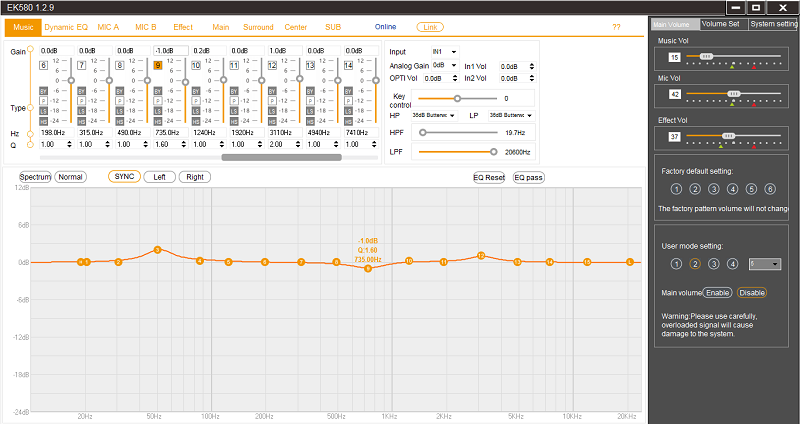This screenshot has height=424, width=800.
Task: Disable the Main volume option
Action: pyautogui.click(x=752, y=293)
